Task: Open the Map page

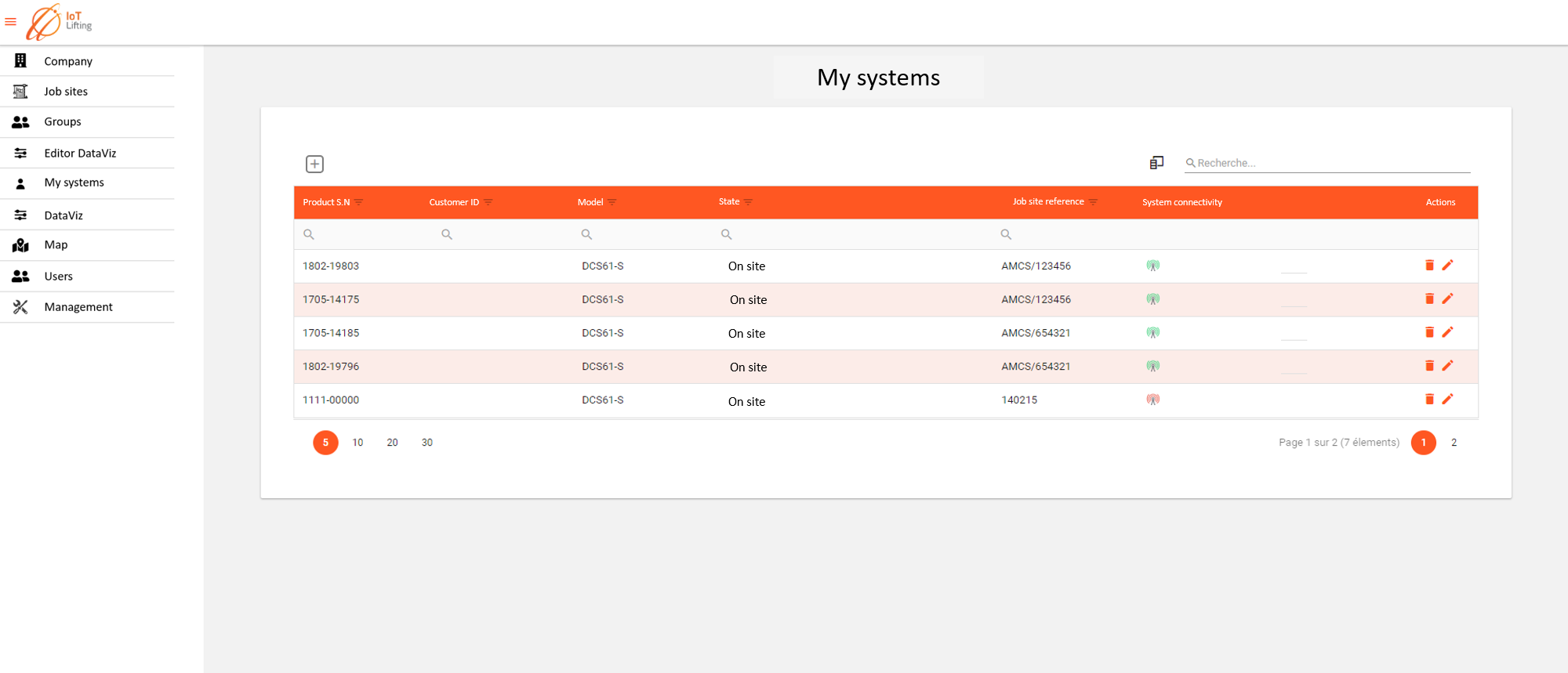Action: click(56, 244)
